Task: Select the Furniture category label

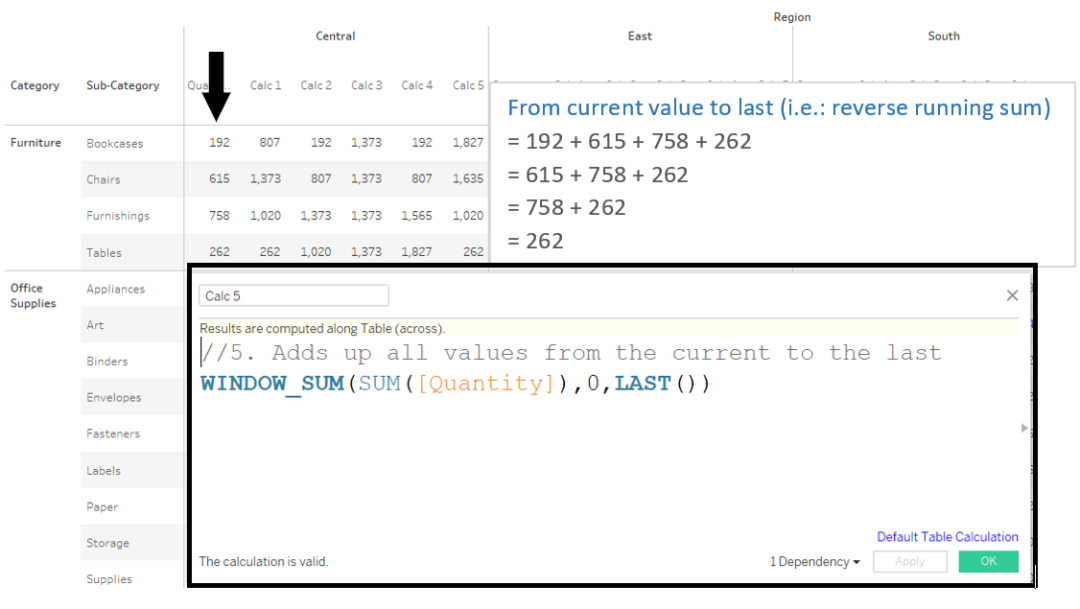Action: click(36, 142)
